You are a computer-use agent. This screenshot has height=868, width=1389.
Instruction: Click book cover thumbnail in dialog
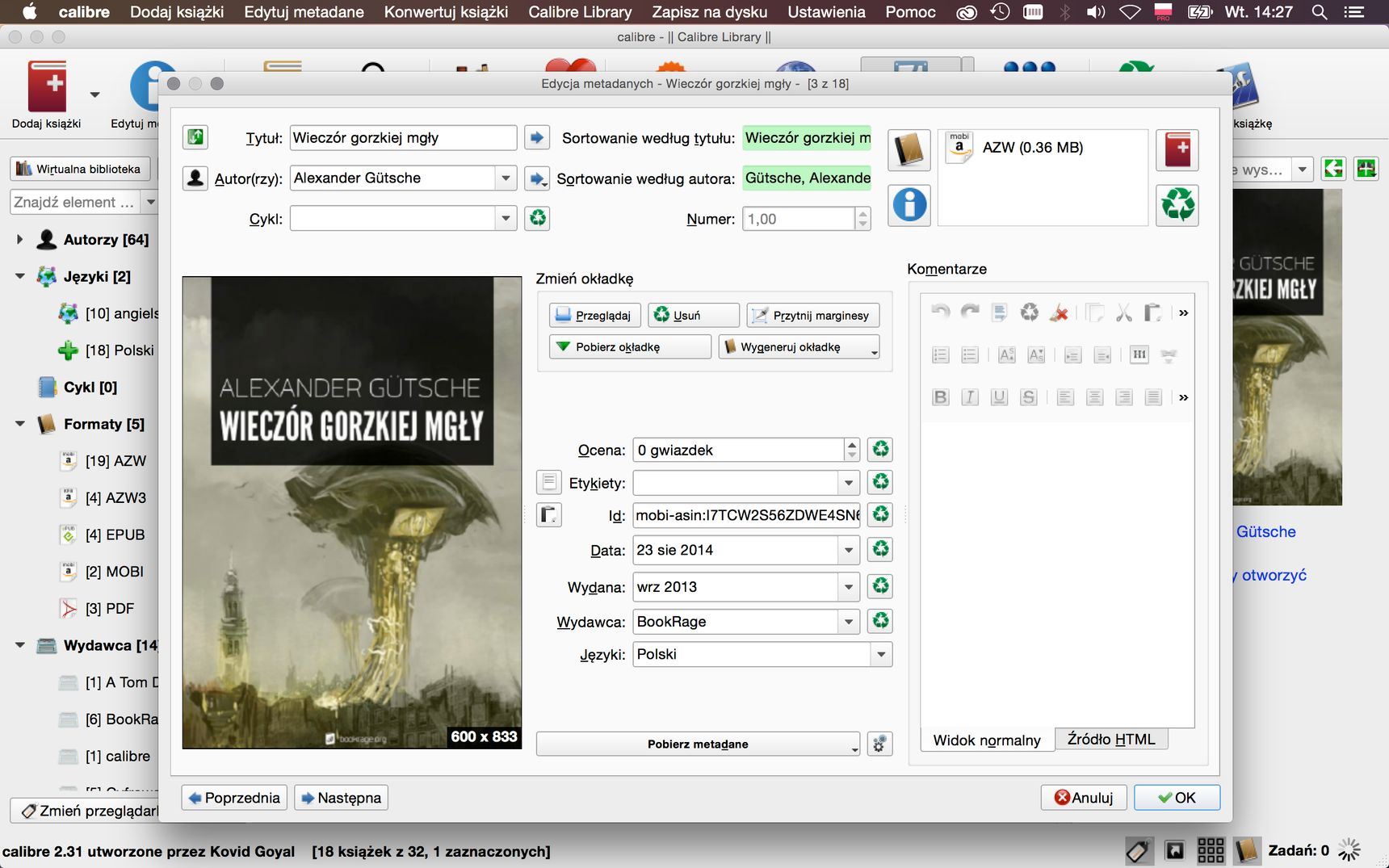point(352,513)
